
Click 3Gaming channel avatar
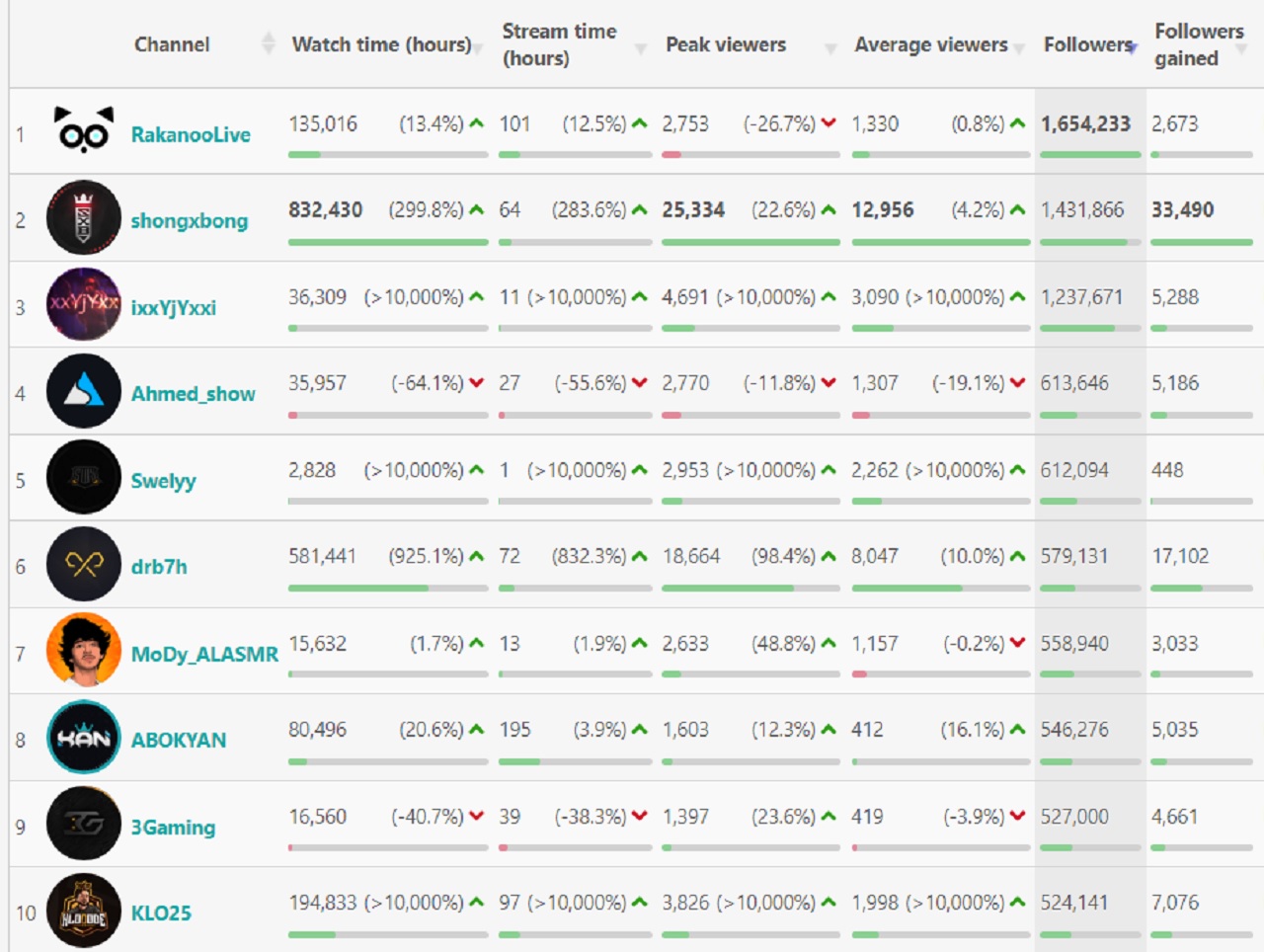coord(84,824)
